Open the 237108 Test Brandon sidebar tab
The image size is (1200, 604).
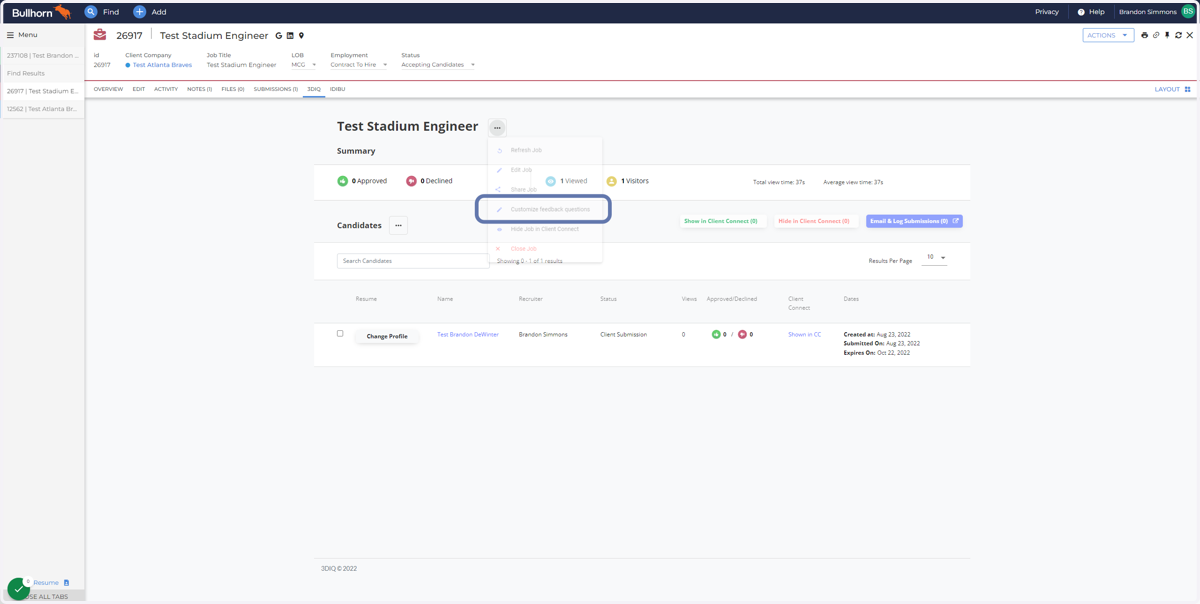(x=42, y=56)
